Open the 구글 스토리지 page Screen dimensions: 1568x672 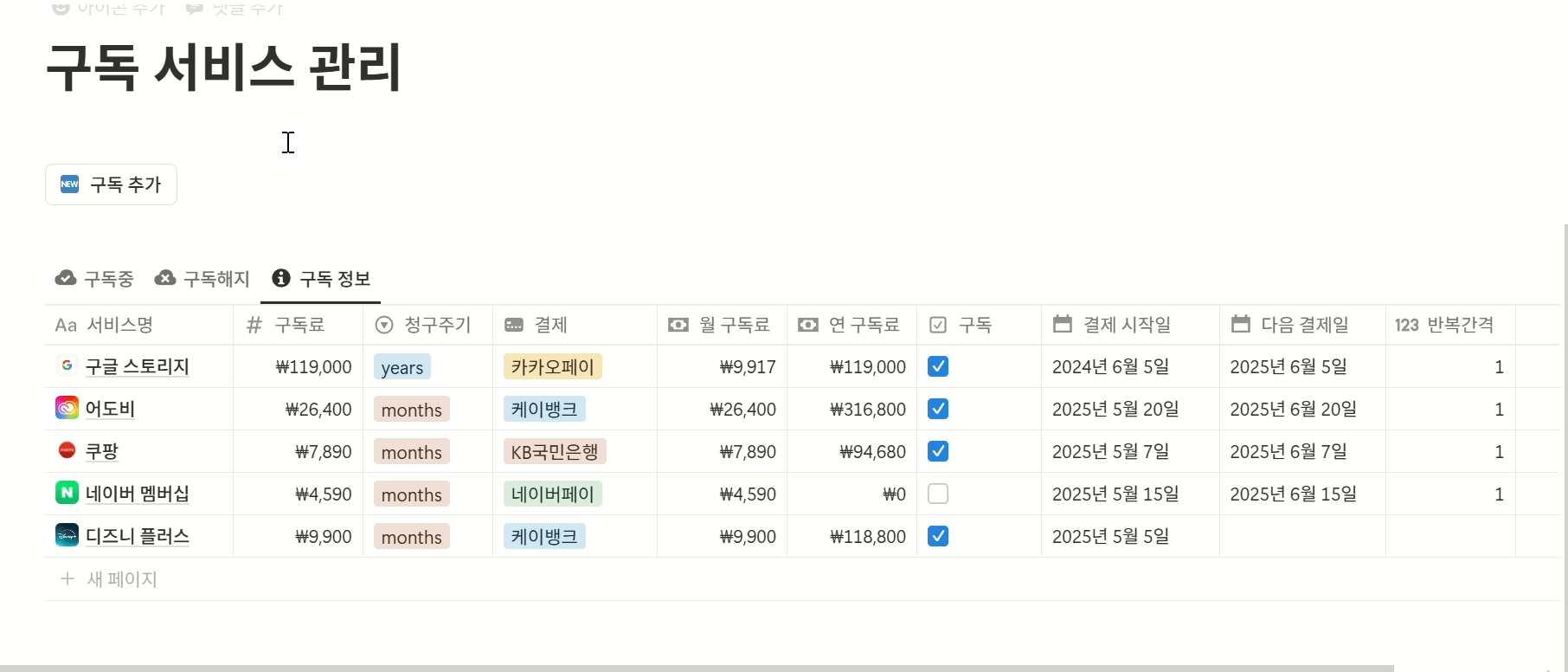[x=138, y=366]
